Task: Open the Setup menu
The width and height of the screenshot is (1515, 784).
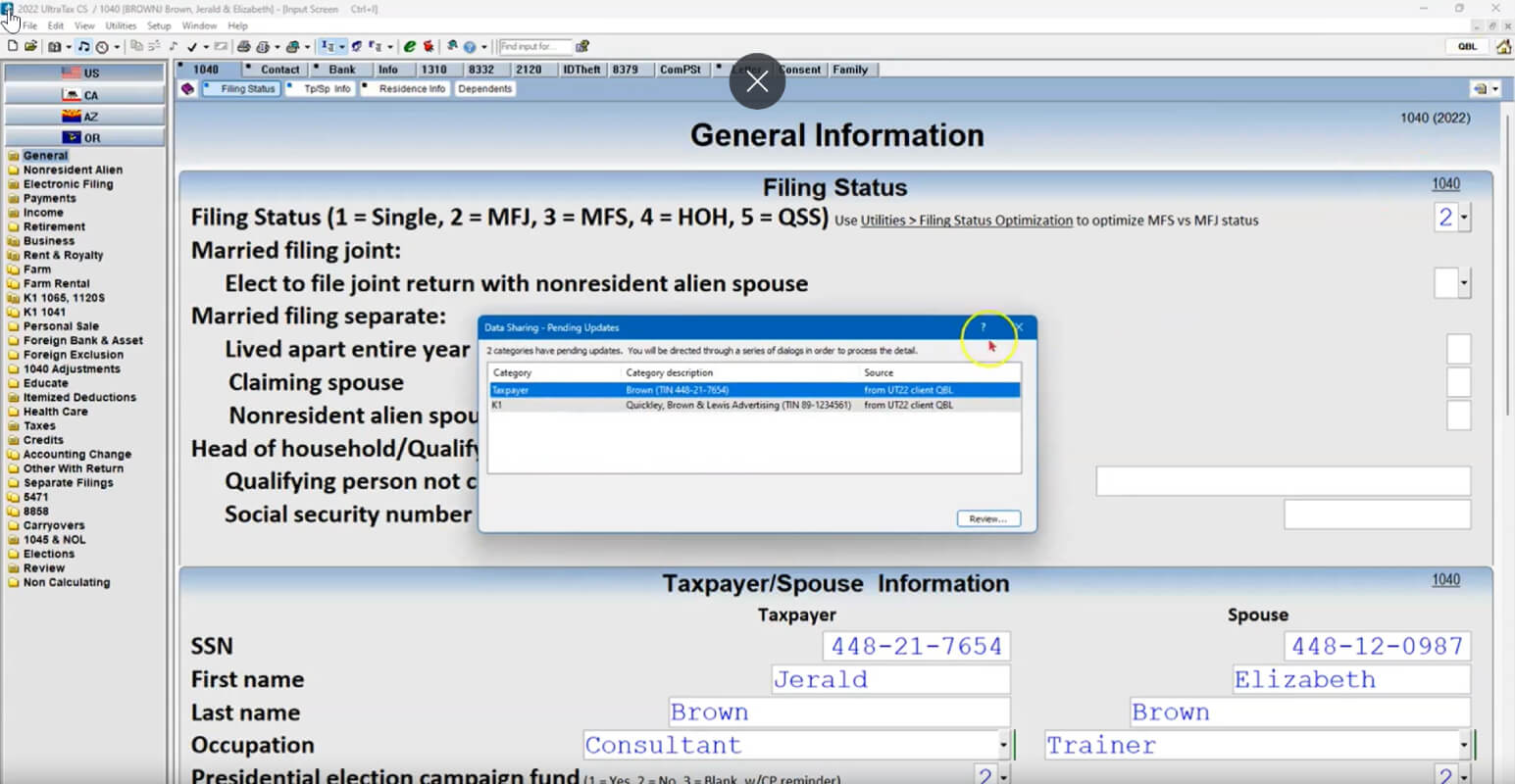Action: click(x=159, y=25)
